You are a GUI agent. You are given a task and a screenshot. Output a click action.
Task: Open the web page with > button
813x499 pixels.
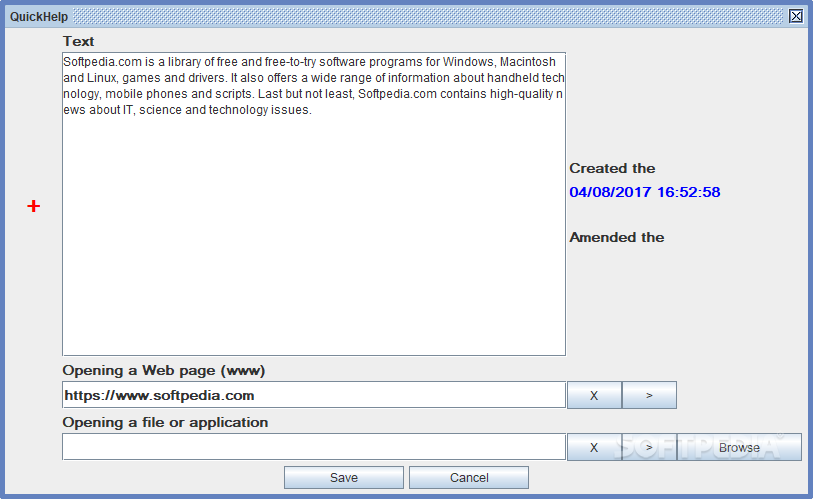pos(649,395)
